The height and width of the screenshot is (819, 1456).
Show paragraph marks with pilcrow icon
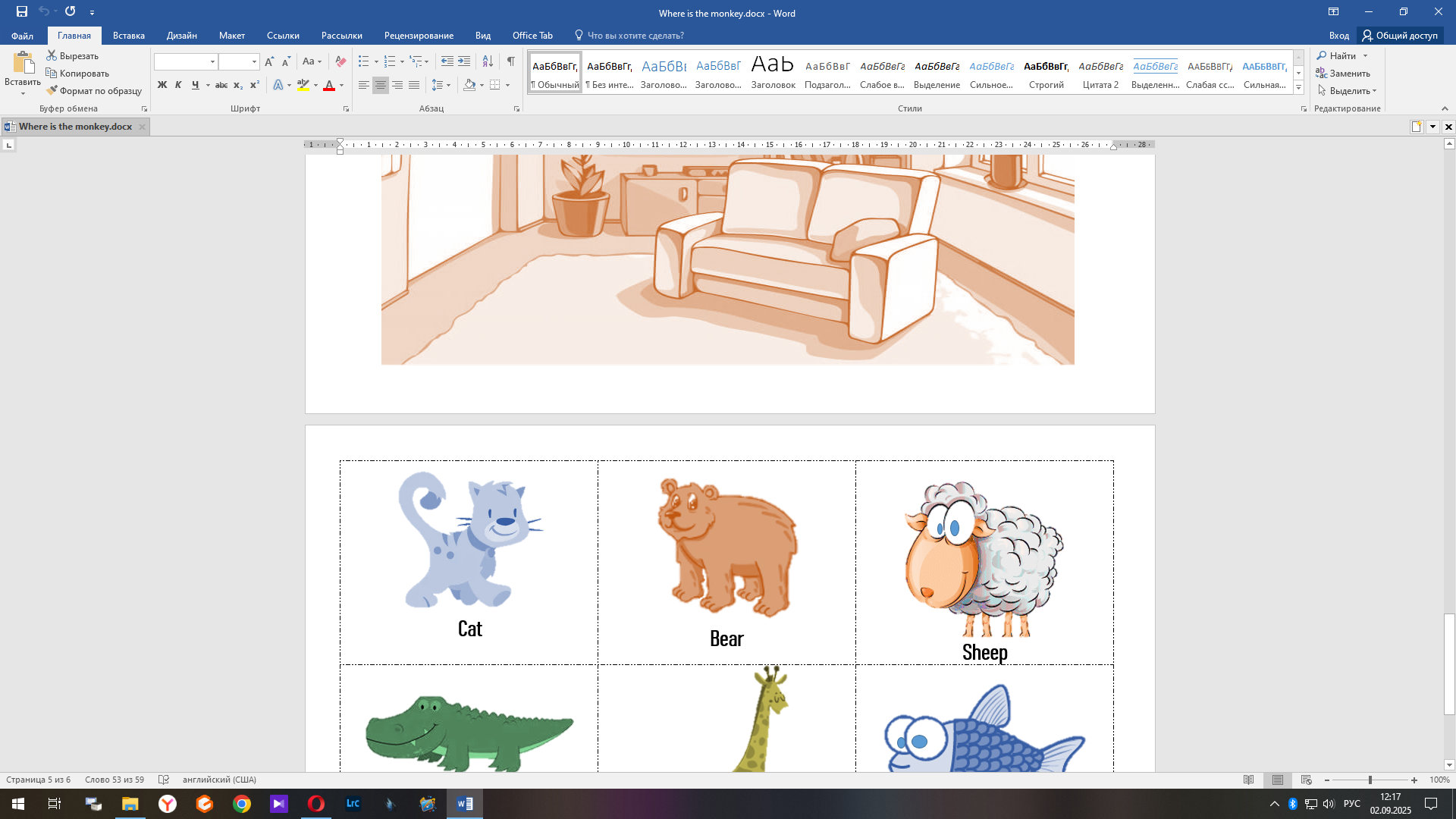click(510, 61)
